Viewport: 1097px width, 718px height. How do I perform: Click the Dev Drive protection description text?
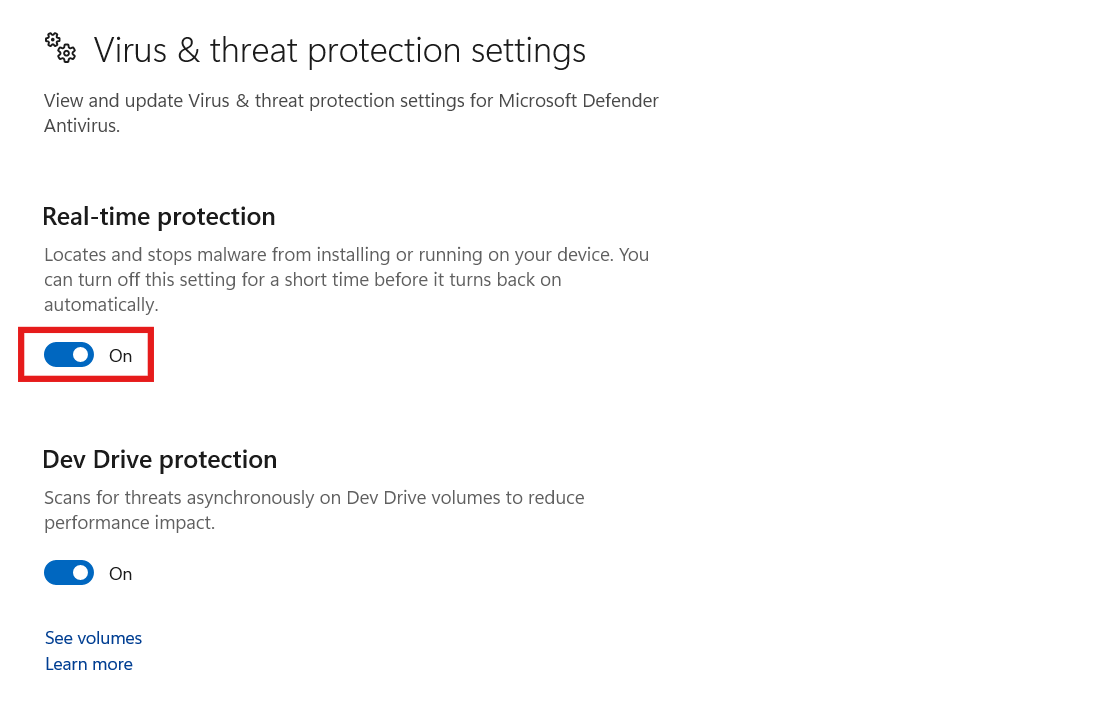(x=314, y=509)
